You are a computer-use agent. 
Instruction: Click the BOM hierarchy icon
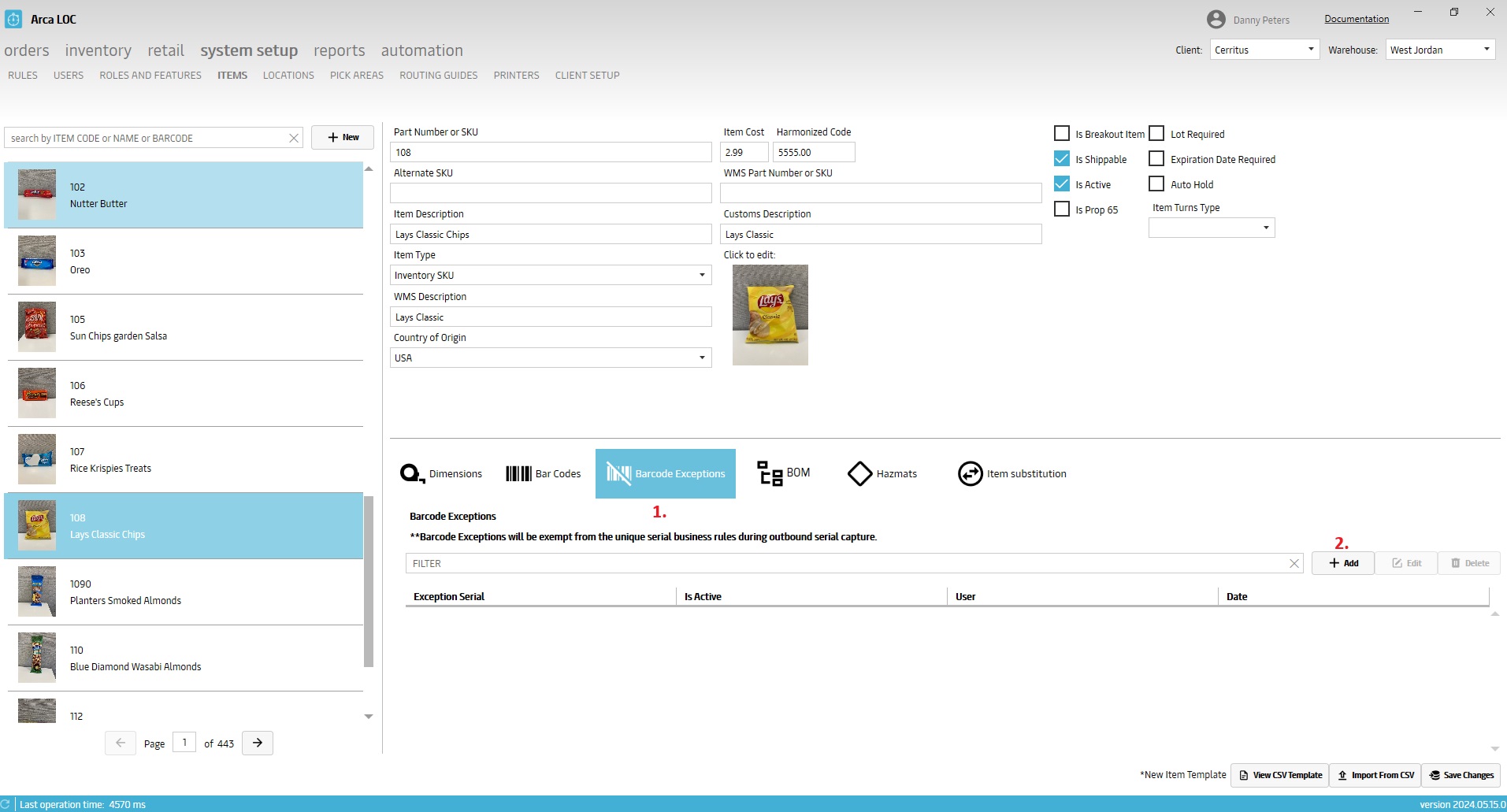point(770,473)
